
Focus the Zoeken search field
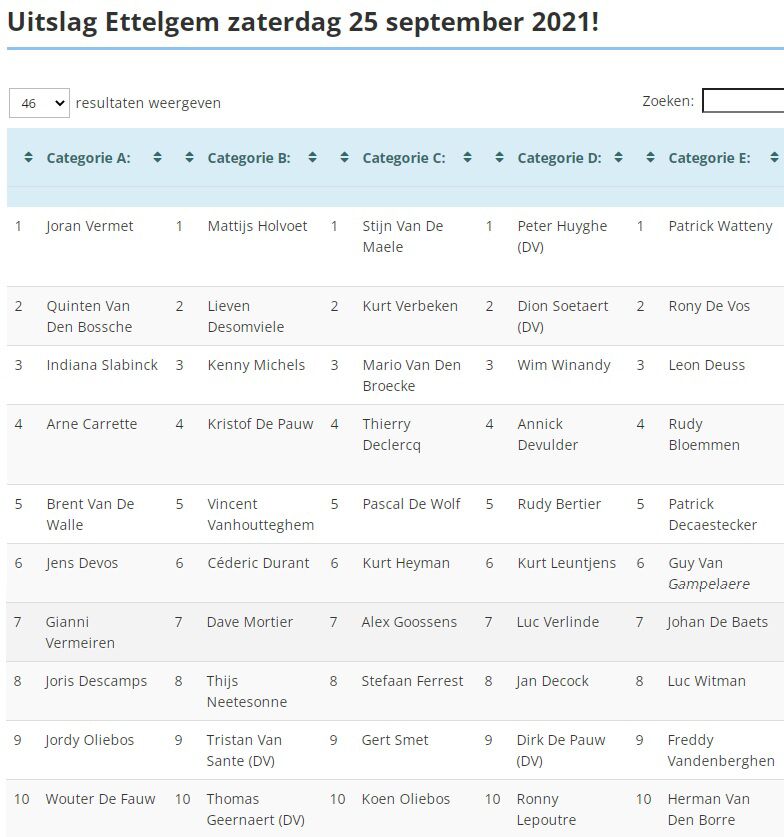[743, 101]
